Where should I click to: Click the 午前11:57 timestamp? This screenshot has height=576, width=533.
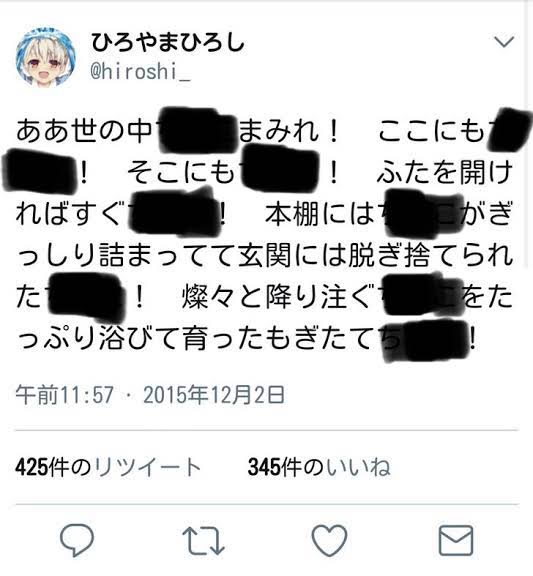coord(64,395)
